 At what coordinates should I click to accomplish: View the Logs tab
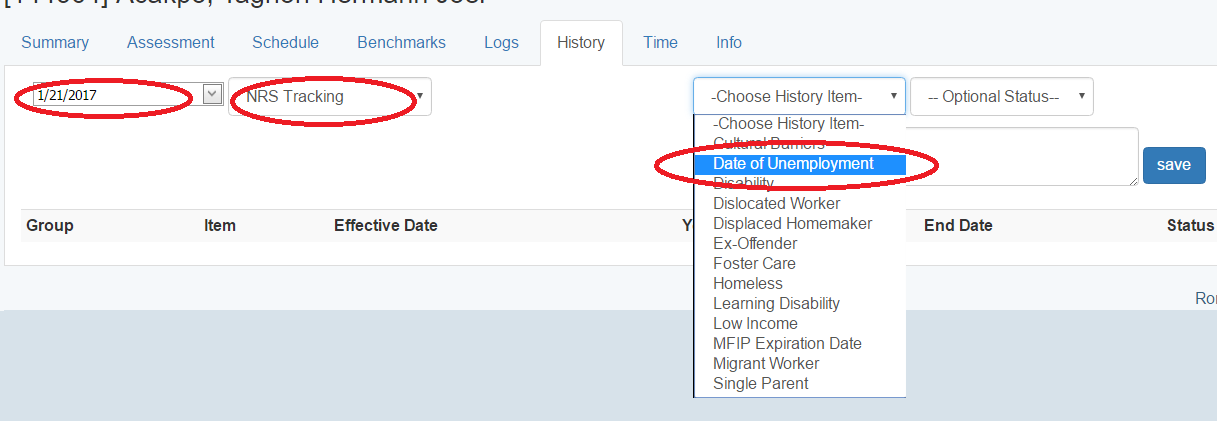click(501, 42)
